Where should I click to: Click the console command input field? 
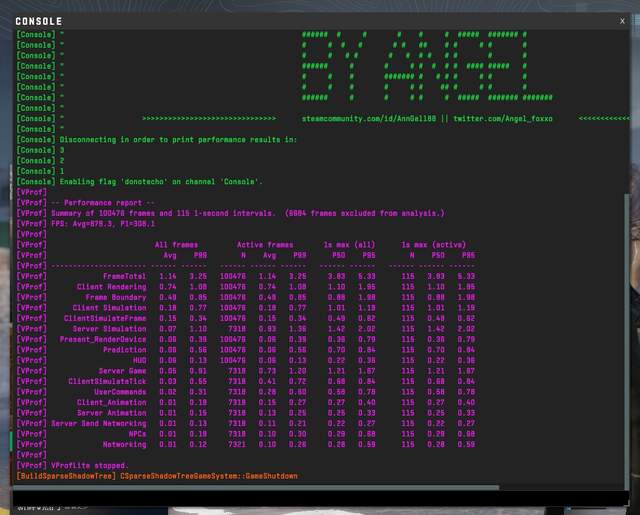[310, 497]
